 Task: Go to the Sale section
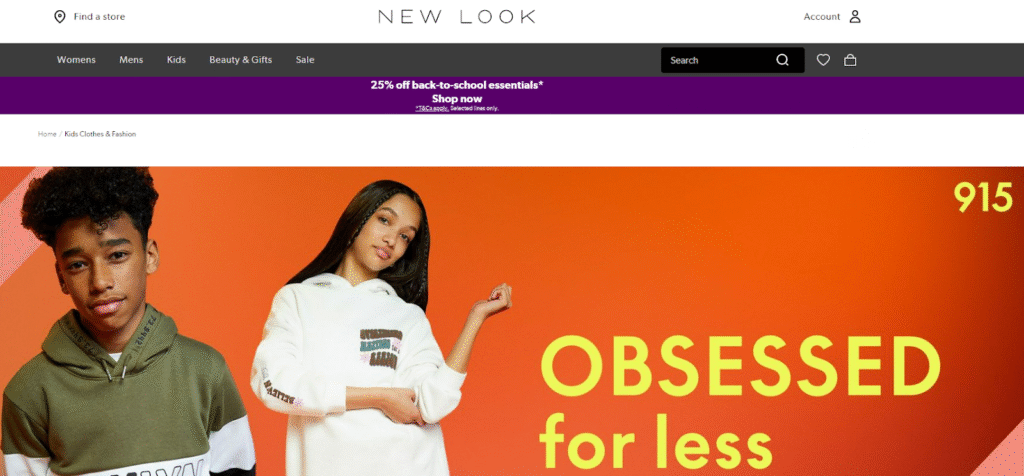pos(305,59)
